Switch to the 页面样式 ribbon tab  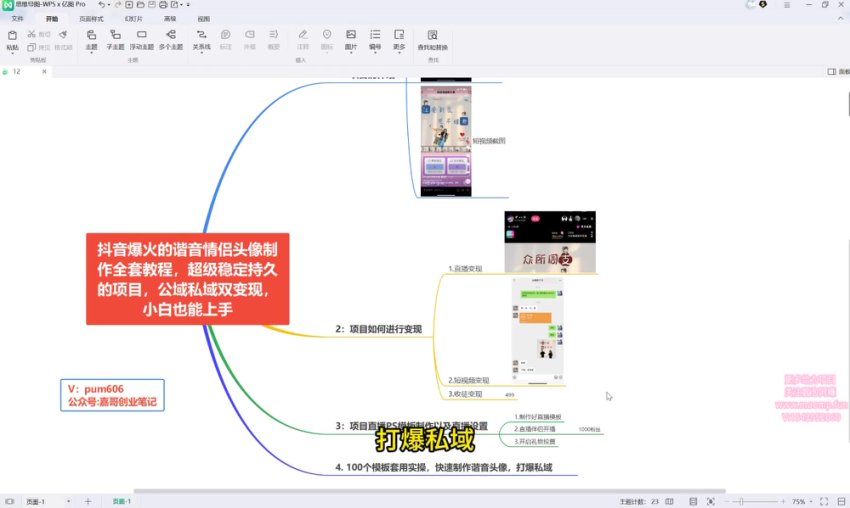coord(91,18)
